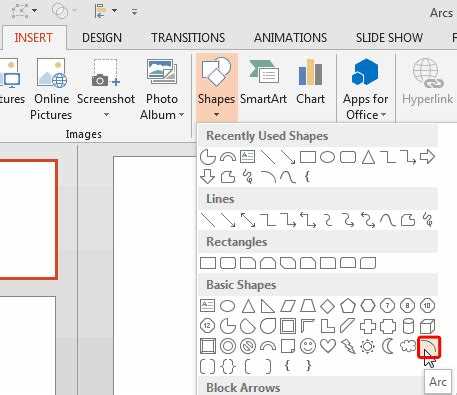457x395 pixels.
Task: Select the Double Arrow line
Action: 248,220
